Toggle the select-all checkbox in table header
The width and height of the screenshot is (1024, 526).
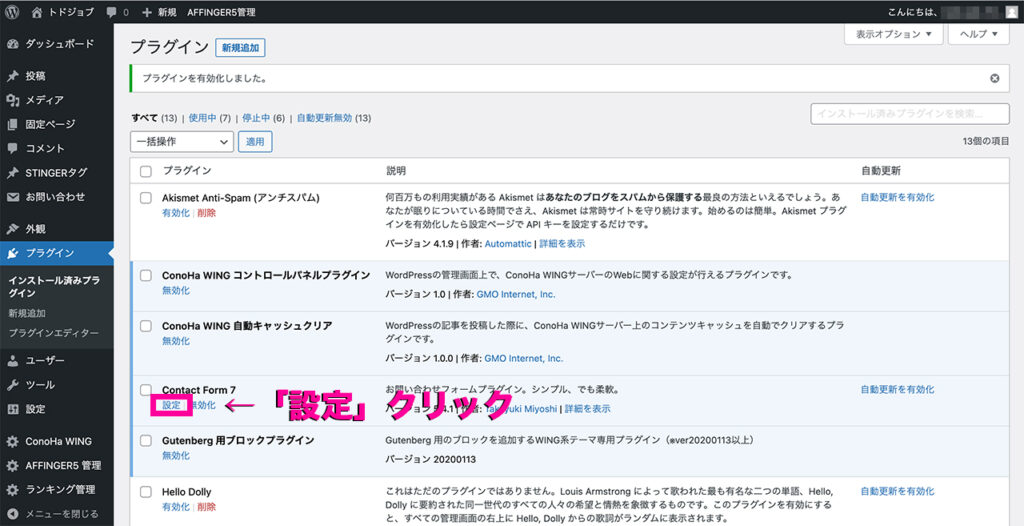[x=146, y=171]
